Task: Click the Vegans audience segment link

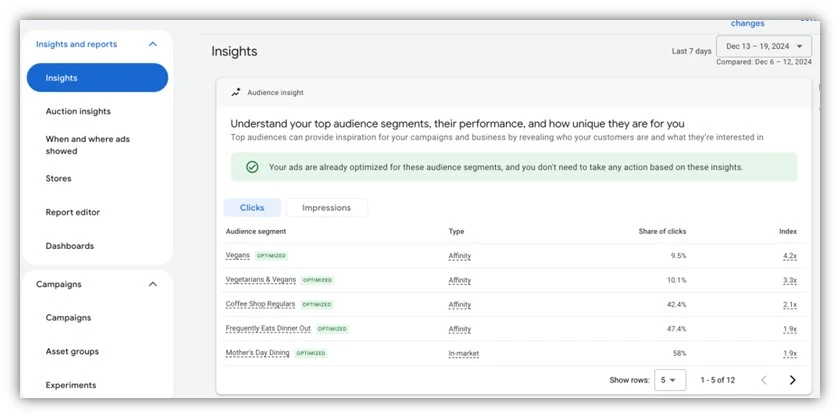Action: point(238,256)
